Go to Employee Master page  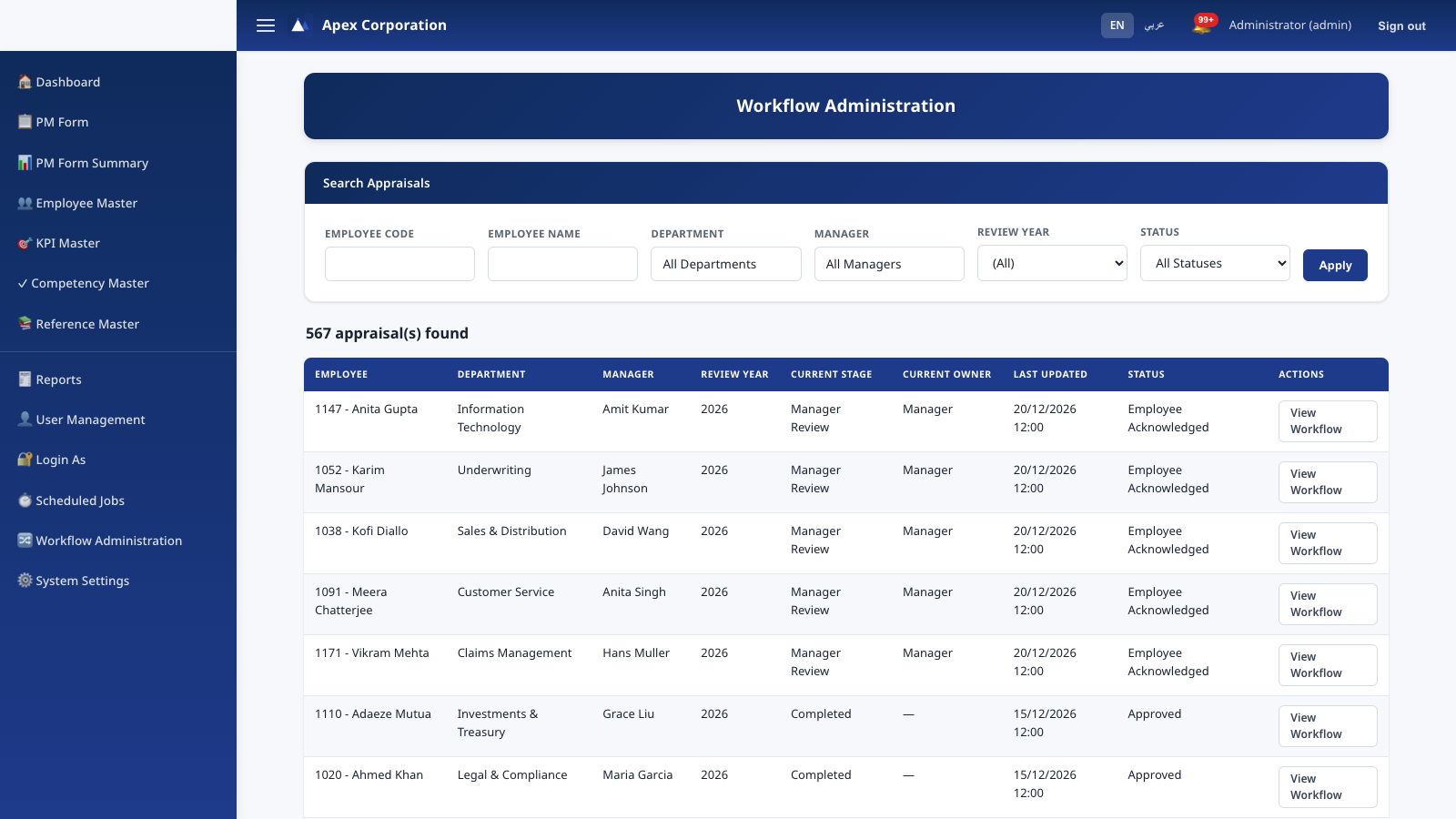coord(118,203)
